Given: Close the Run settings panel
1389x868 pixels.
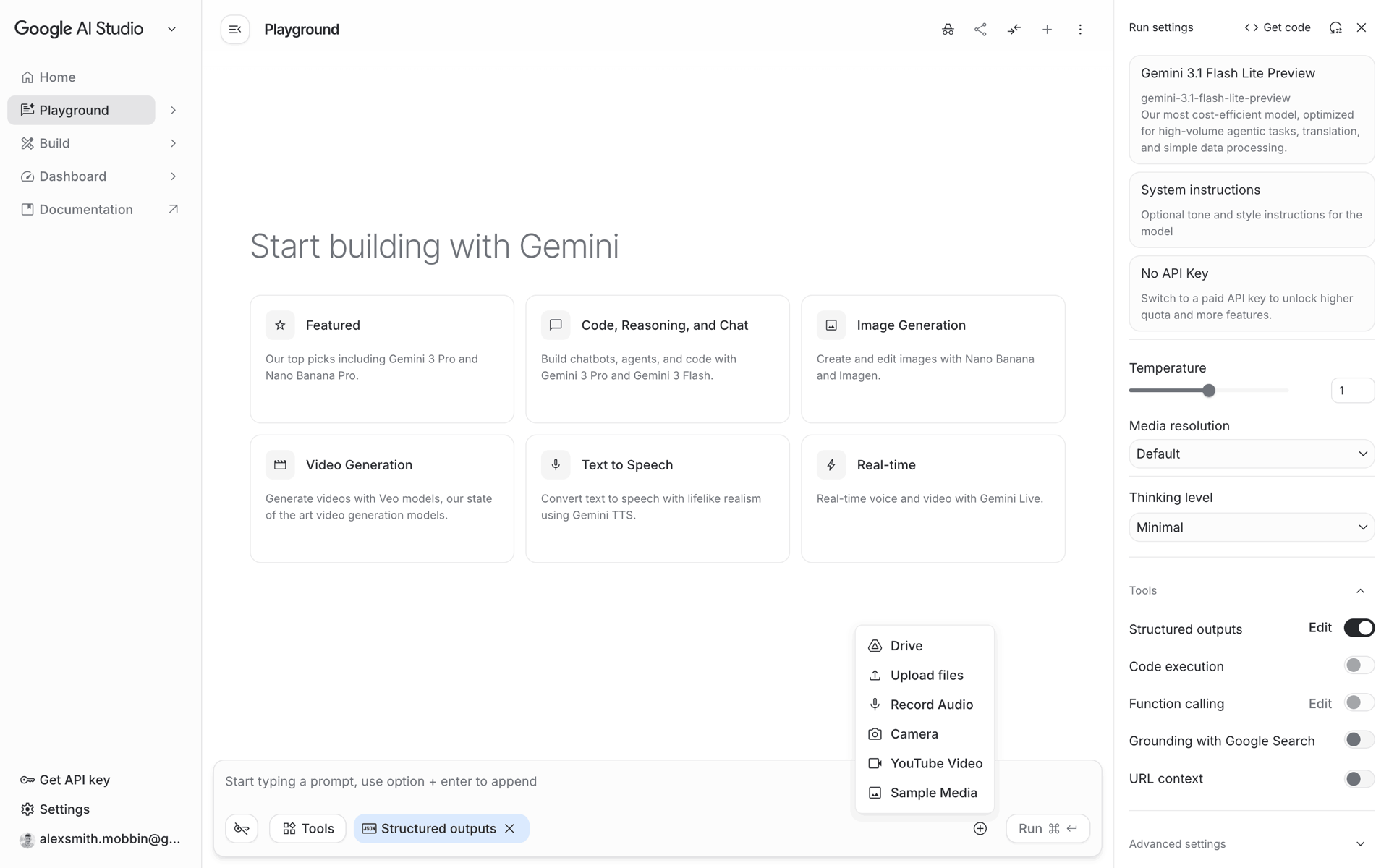Looking at the screenshot, I should (x=1362, y=27).
